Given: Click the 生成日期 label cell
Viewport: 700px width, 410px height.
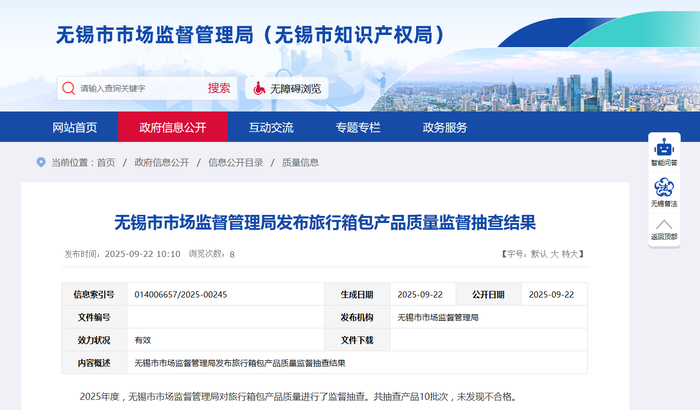Looking at the screenshot, I should (357, 294).
